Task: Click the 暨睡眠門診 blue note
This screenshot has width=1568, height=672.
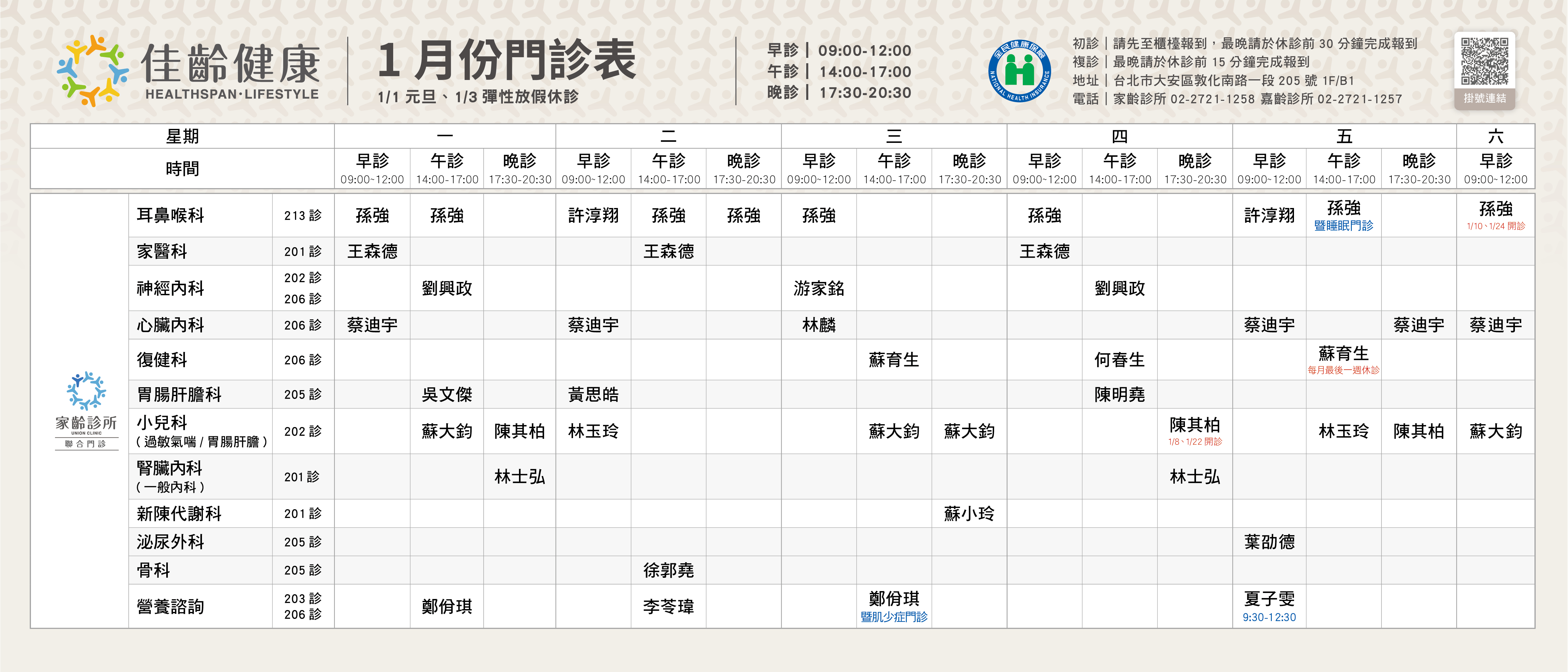Action: pyautogui.click(x=1343, y=226)
